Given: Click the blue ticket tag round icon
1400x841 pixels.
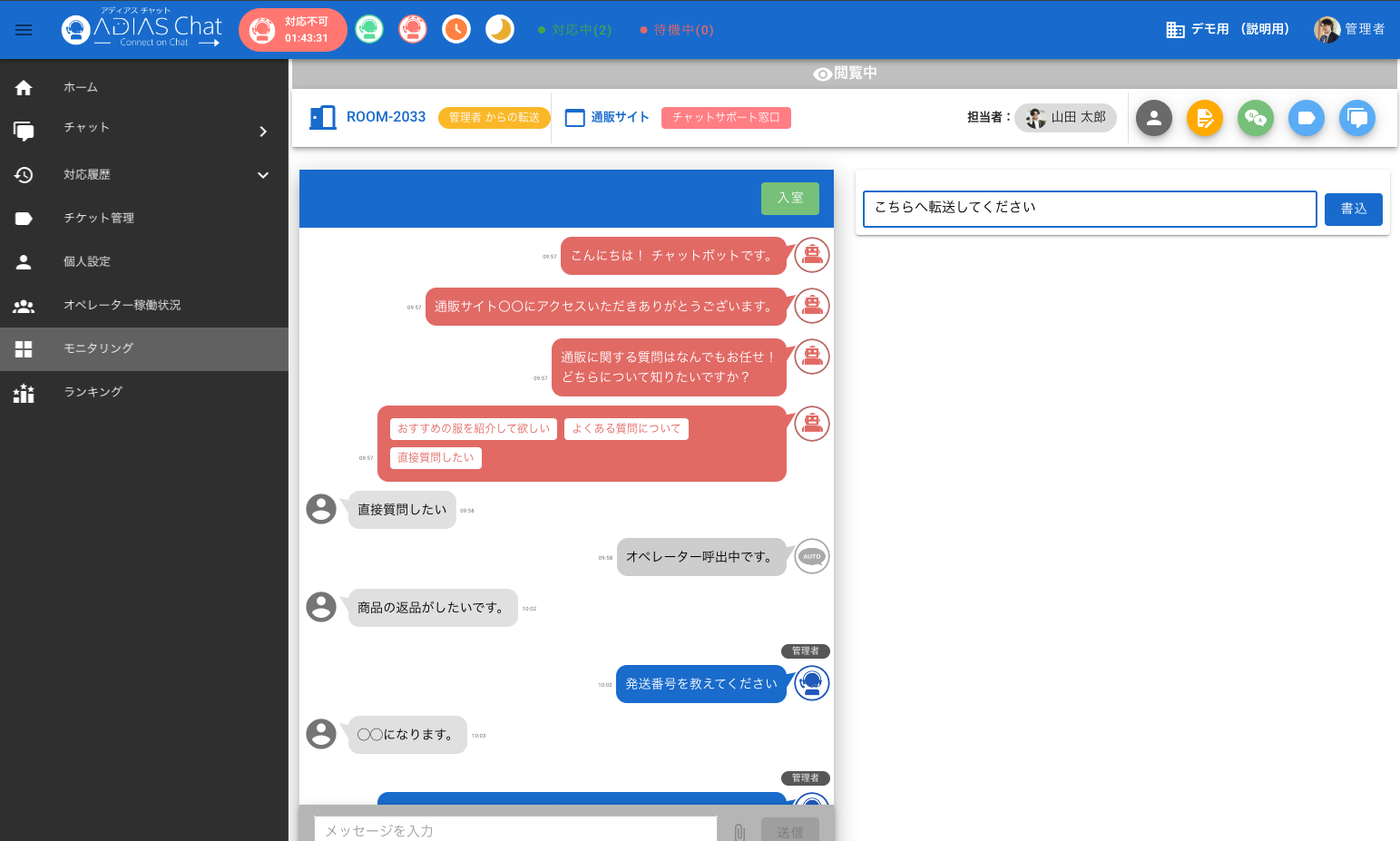Looking at the screenshot, I should click(1307, 118).
